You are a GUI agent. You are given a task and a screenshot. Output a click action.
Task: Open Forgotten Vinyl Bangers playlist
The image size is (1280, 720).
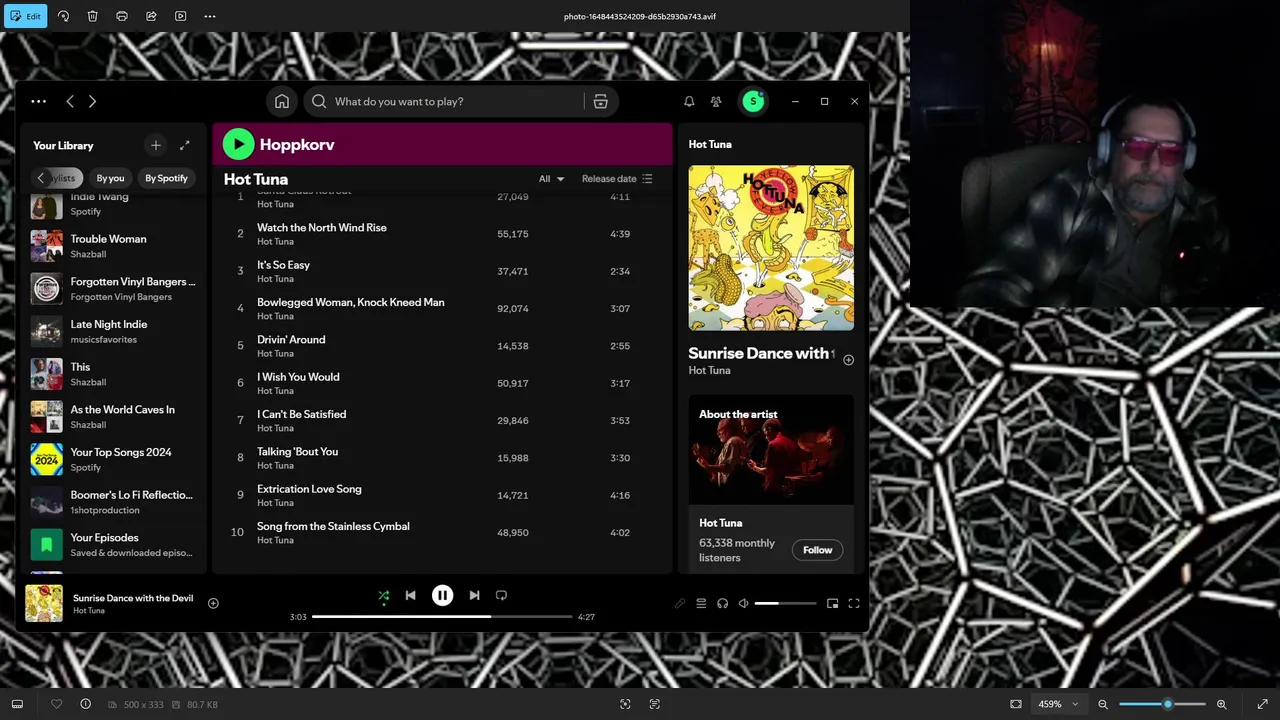tap(112, 289)
